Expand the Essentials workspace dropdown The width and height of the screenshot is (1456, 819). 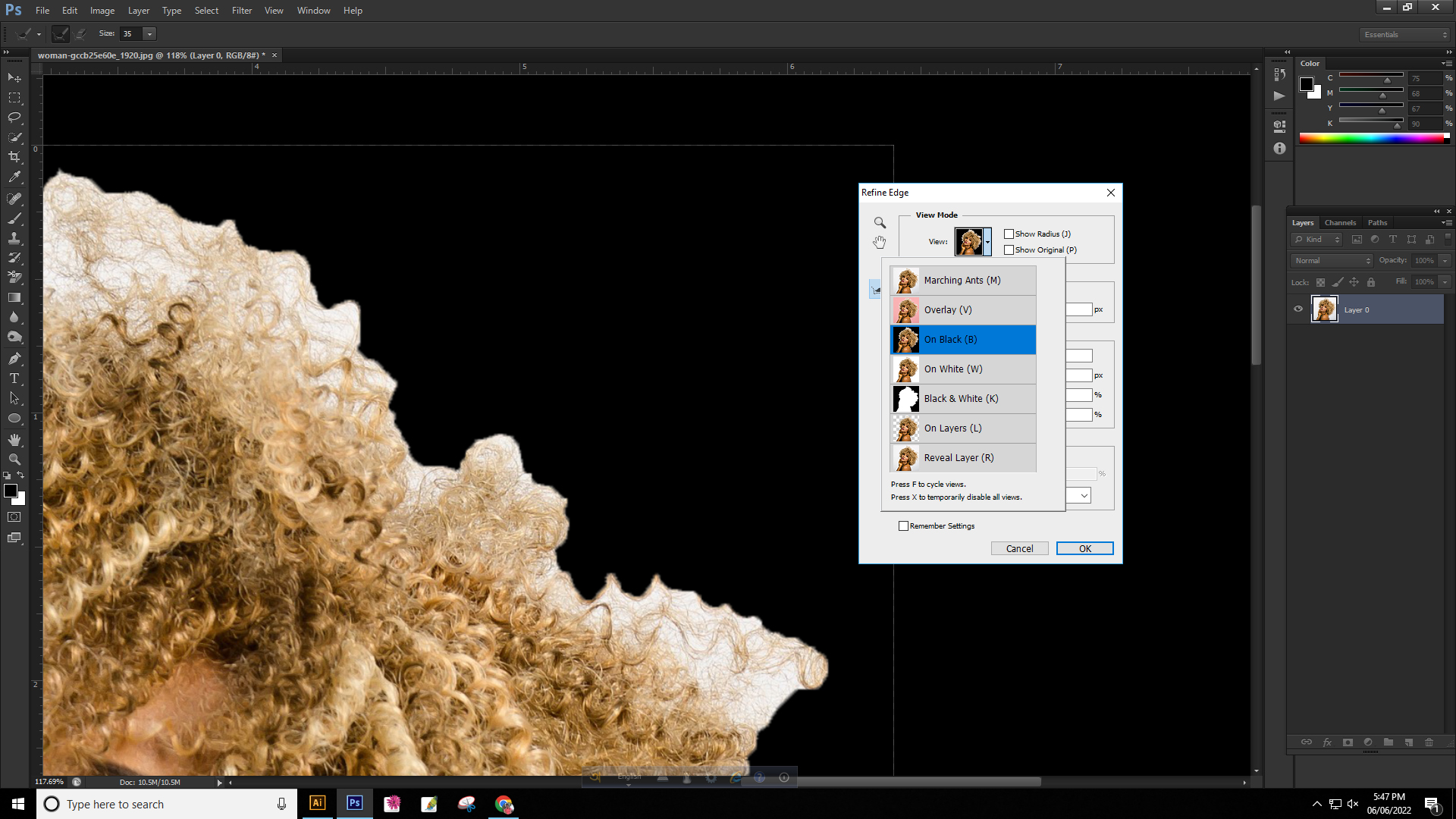[x=1404, y=35]
